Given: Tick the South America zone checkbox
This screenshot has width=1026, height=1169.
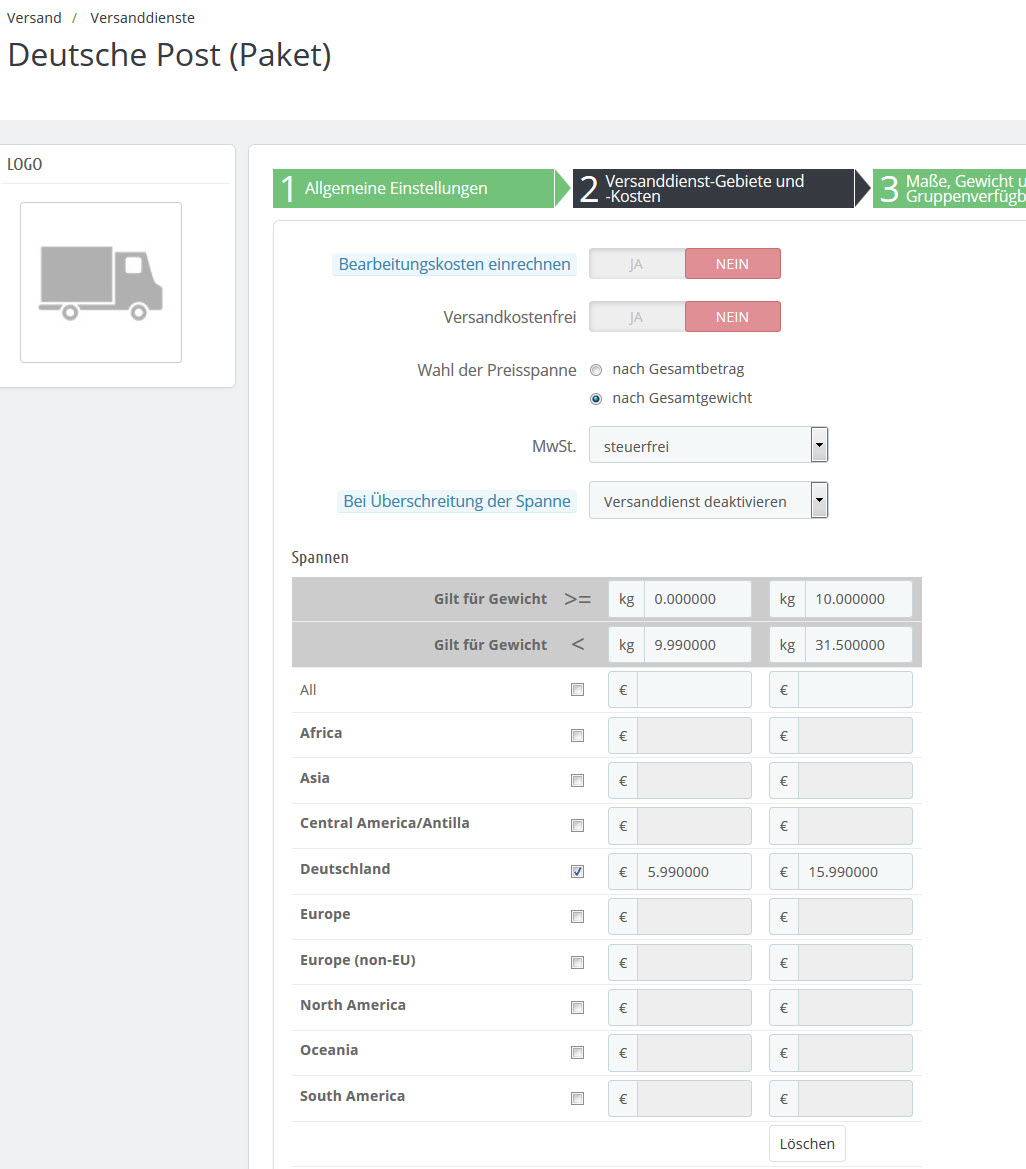Looking at the screenshot, I should point(577,1098).
